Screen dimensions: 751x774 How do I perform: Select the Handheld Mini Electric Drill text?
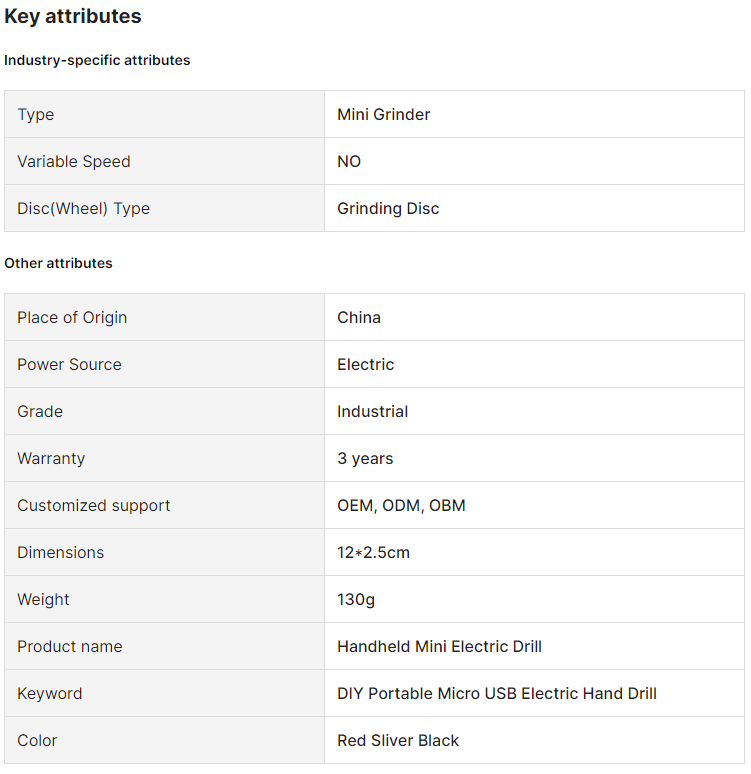[x=439, y=647]
